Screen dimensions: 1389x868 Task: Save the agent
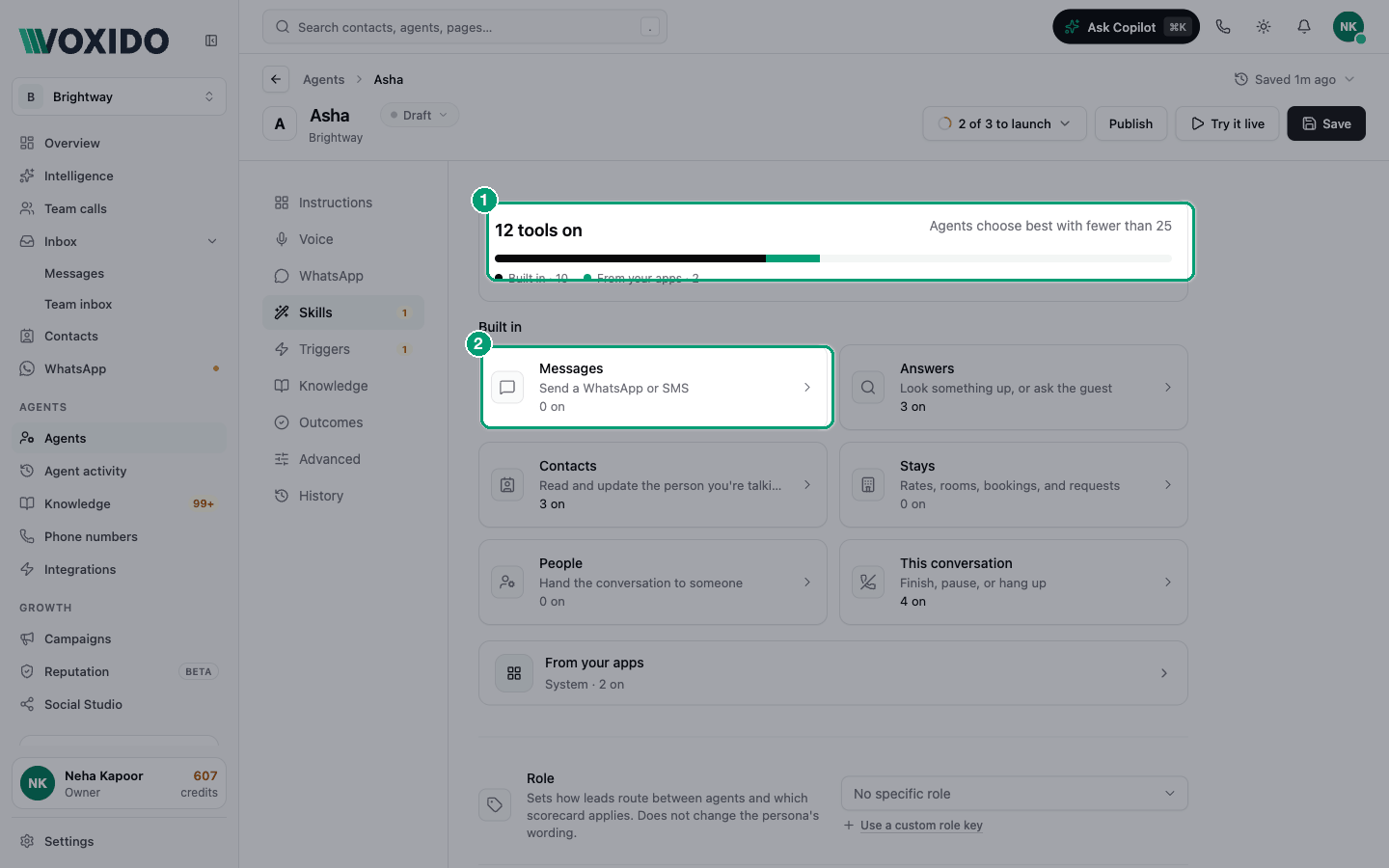[1326, 123]
